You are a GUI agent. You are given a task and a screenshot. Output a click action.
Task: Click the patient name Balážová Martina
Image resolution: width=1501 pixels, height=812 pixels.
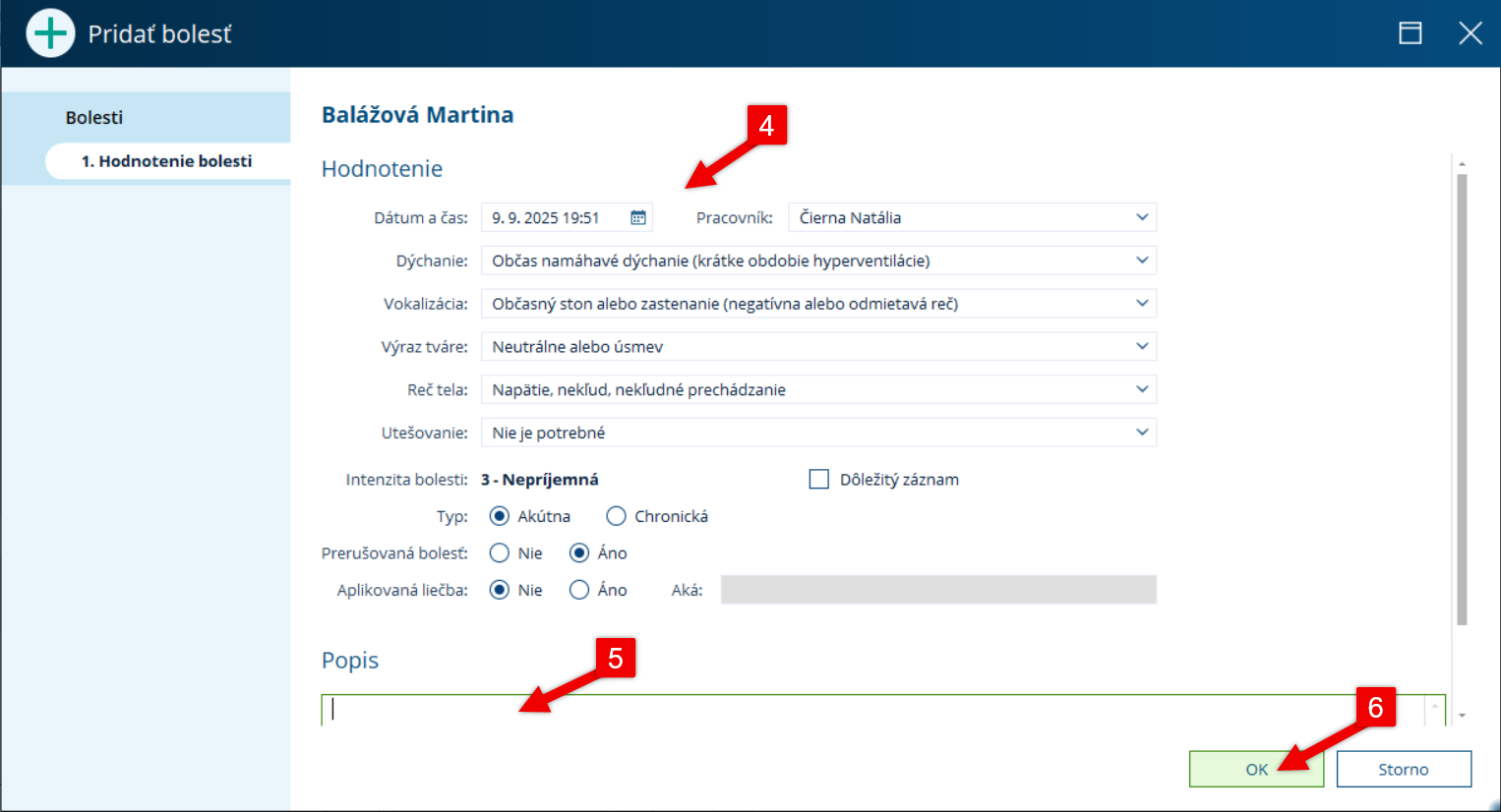417,115
